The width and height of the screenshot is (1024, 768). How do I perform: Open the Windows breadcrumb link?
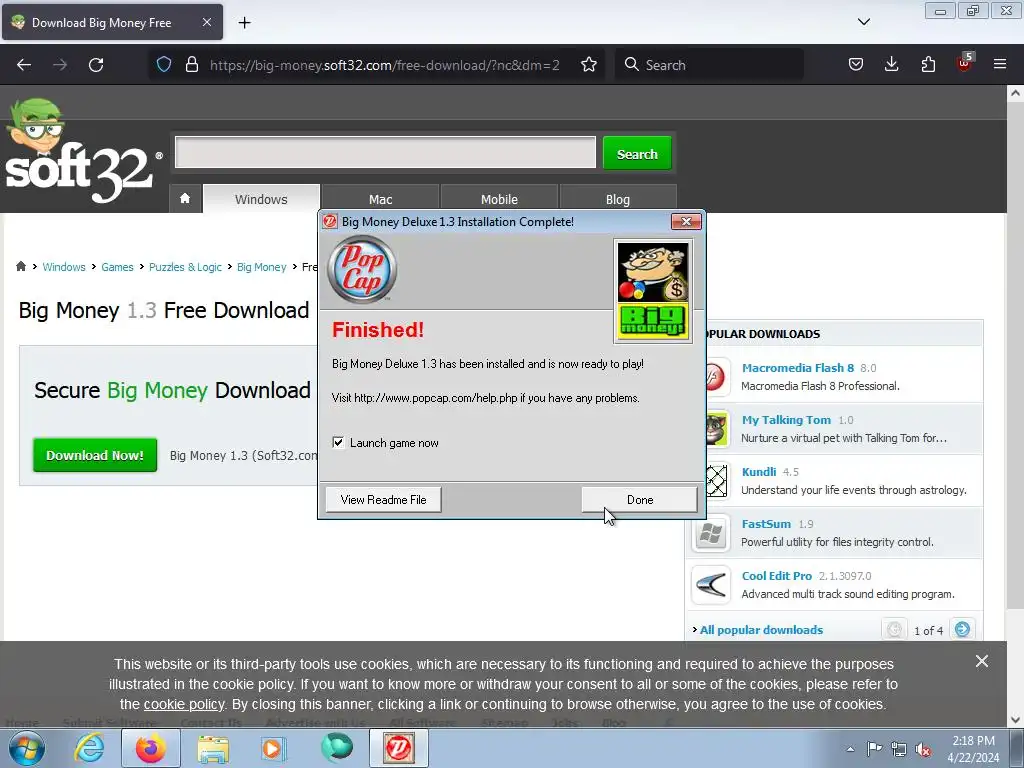coord(64,267)
